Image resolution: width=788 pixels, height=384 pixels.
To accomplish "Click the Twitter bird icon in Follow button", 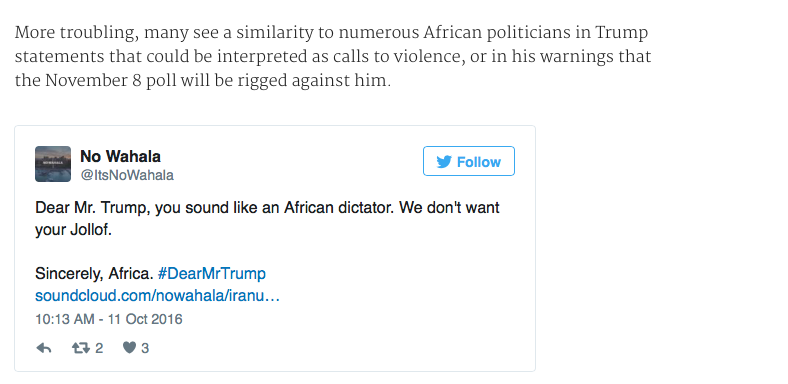I will (444, 162).
